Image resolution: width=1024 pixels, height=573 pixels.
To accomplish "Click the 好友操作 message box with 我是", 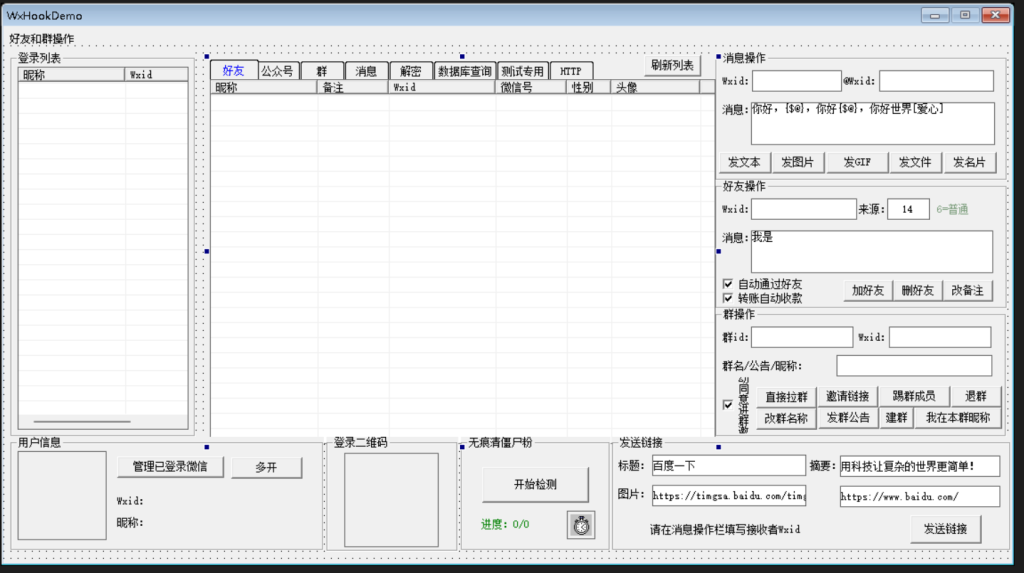I will [x=872, y=251].
